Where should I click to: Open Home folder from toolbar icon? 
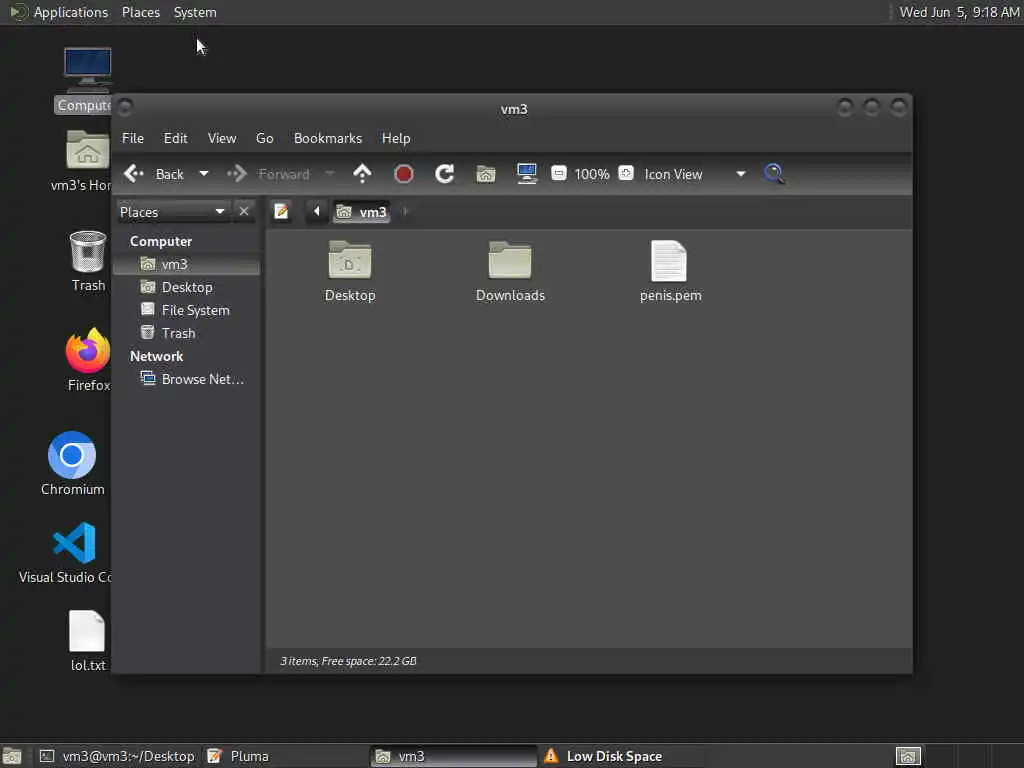(x=486, y=174)
